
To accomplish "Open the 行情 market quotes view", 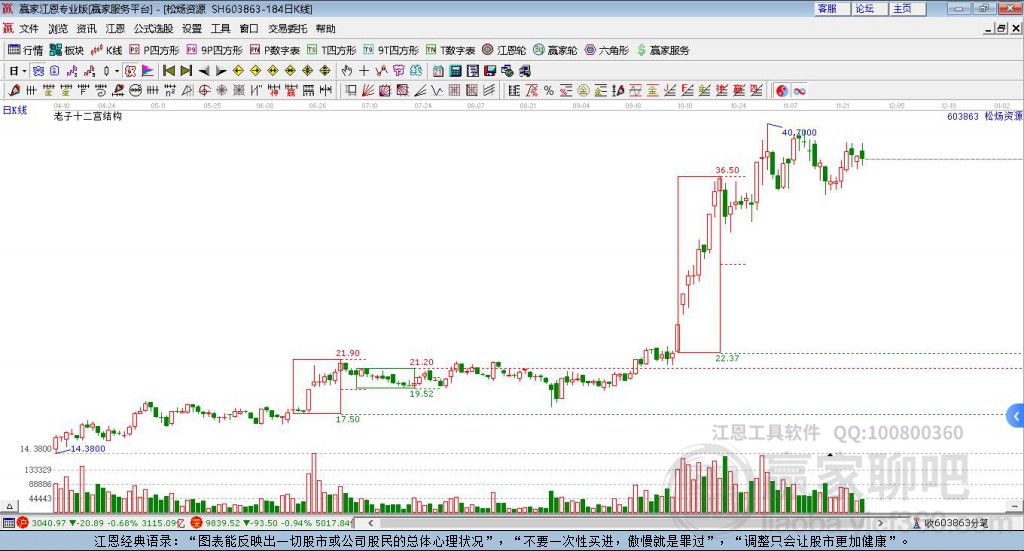I will click(25, 50).
